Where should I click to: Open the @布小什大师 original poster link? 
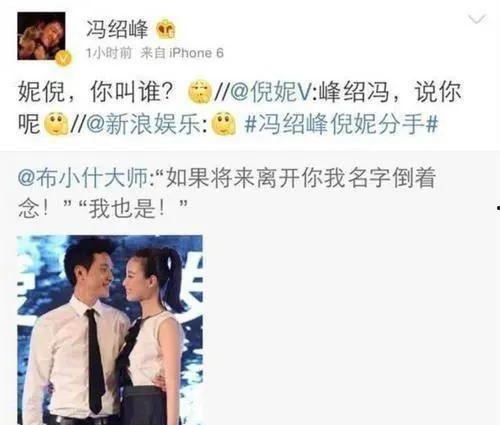coord(85,178)
